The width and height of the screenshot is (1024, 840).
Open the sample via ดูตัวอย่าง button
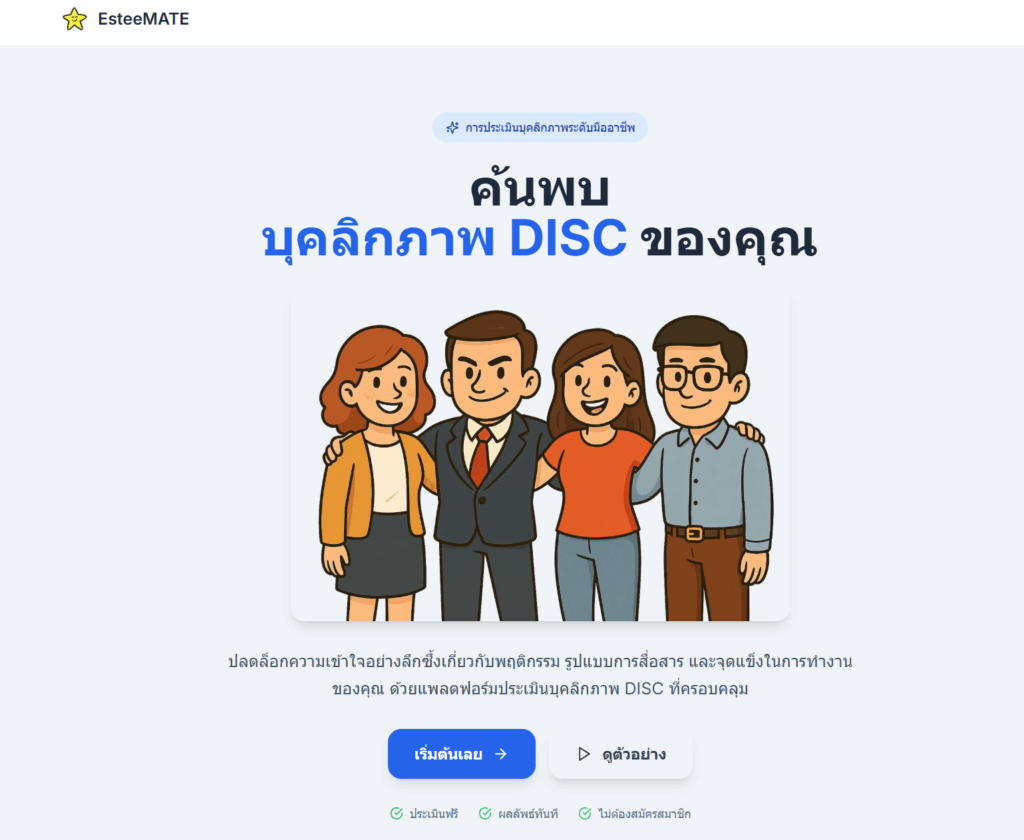point(620,754)
